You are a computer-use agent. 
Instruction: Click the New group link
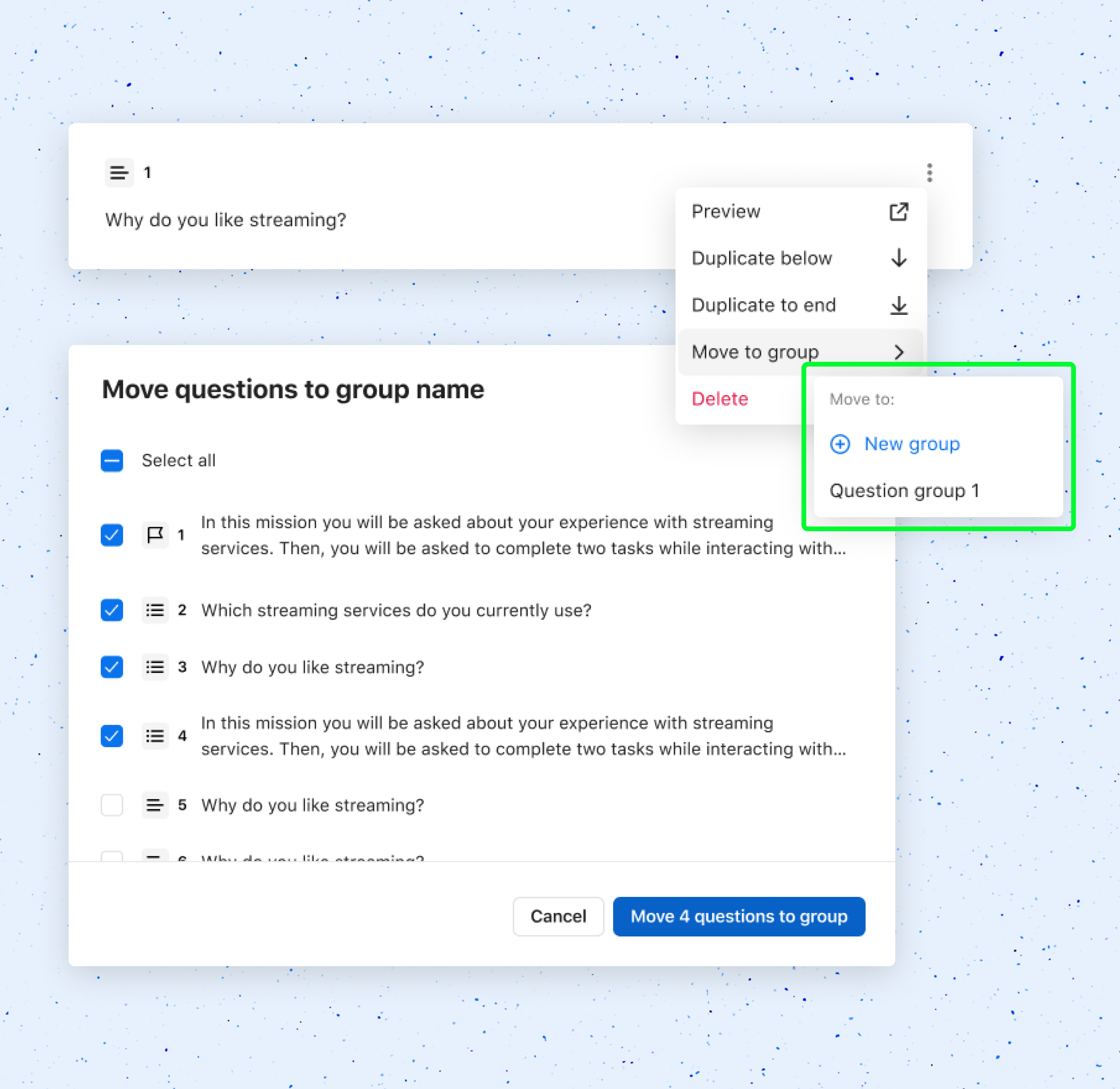[x=912, y=444]
